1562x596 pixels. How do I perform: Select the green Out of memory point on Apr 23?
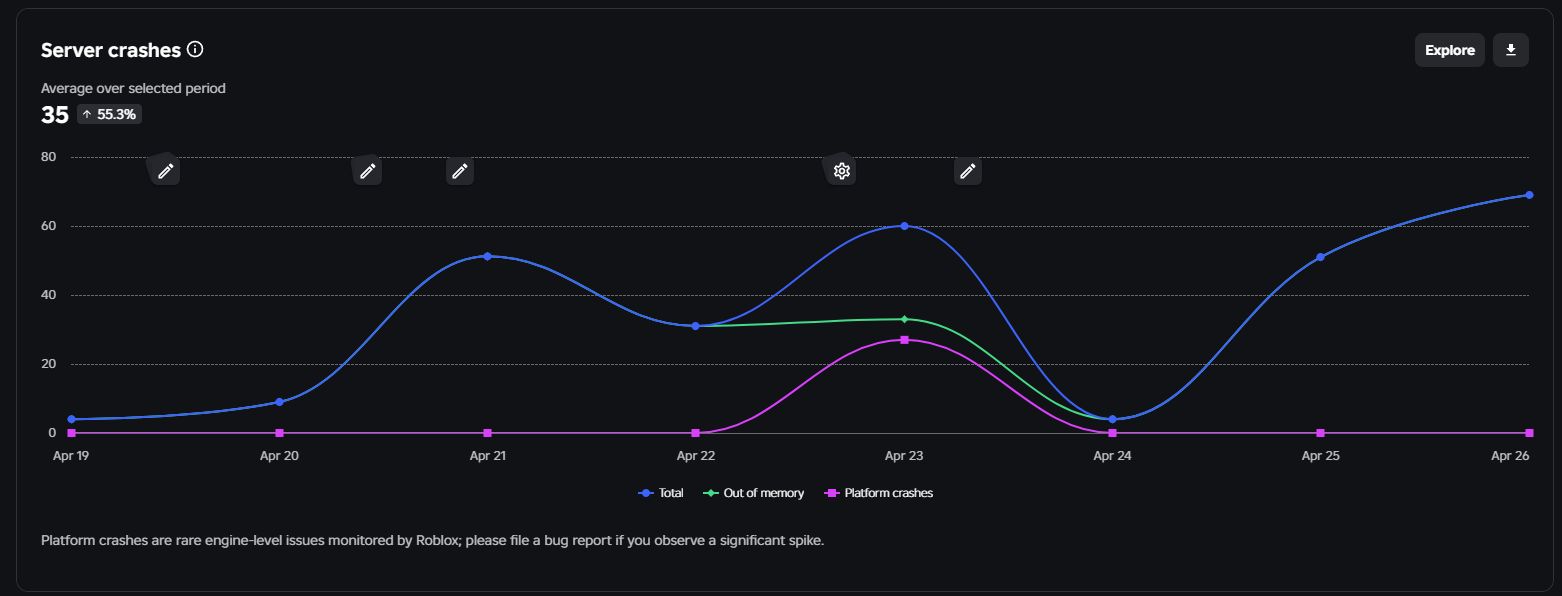click(904, 319)
